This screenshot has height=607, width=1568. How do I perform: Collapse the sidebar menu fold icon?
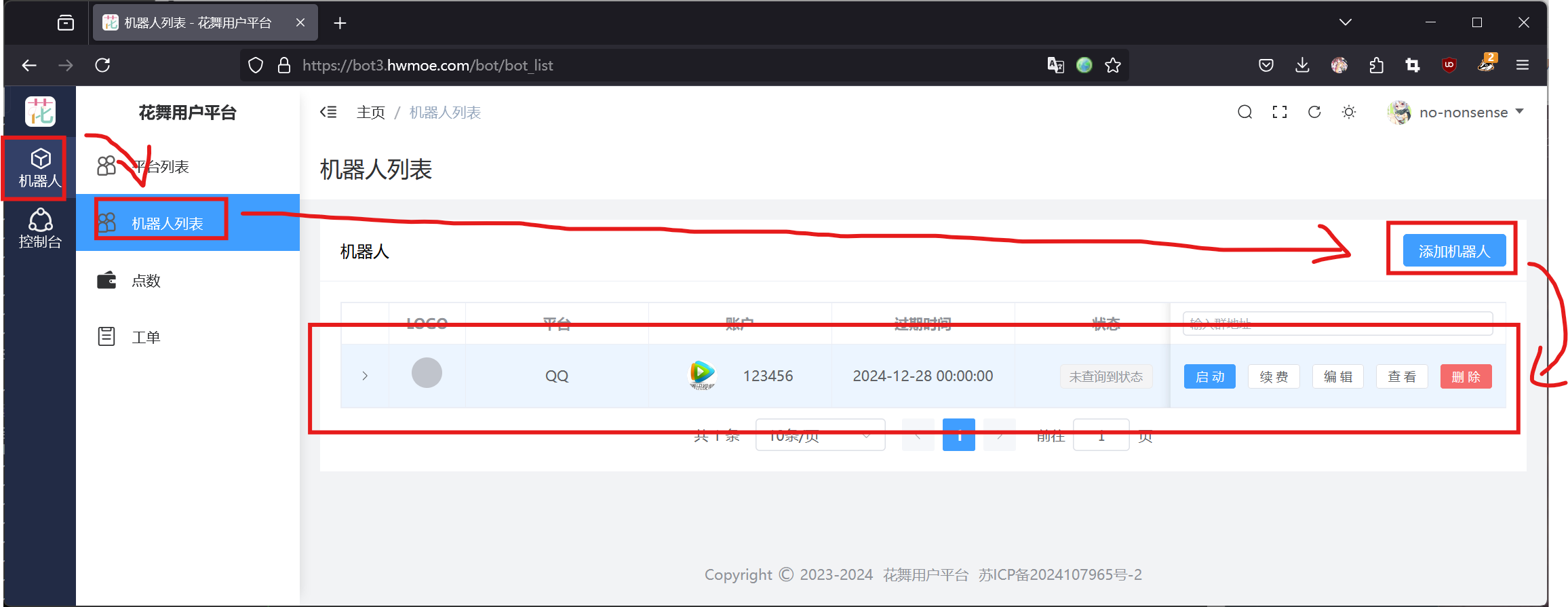point(328,112)
